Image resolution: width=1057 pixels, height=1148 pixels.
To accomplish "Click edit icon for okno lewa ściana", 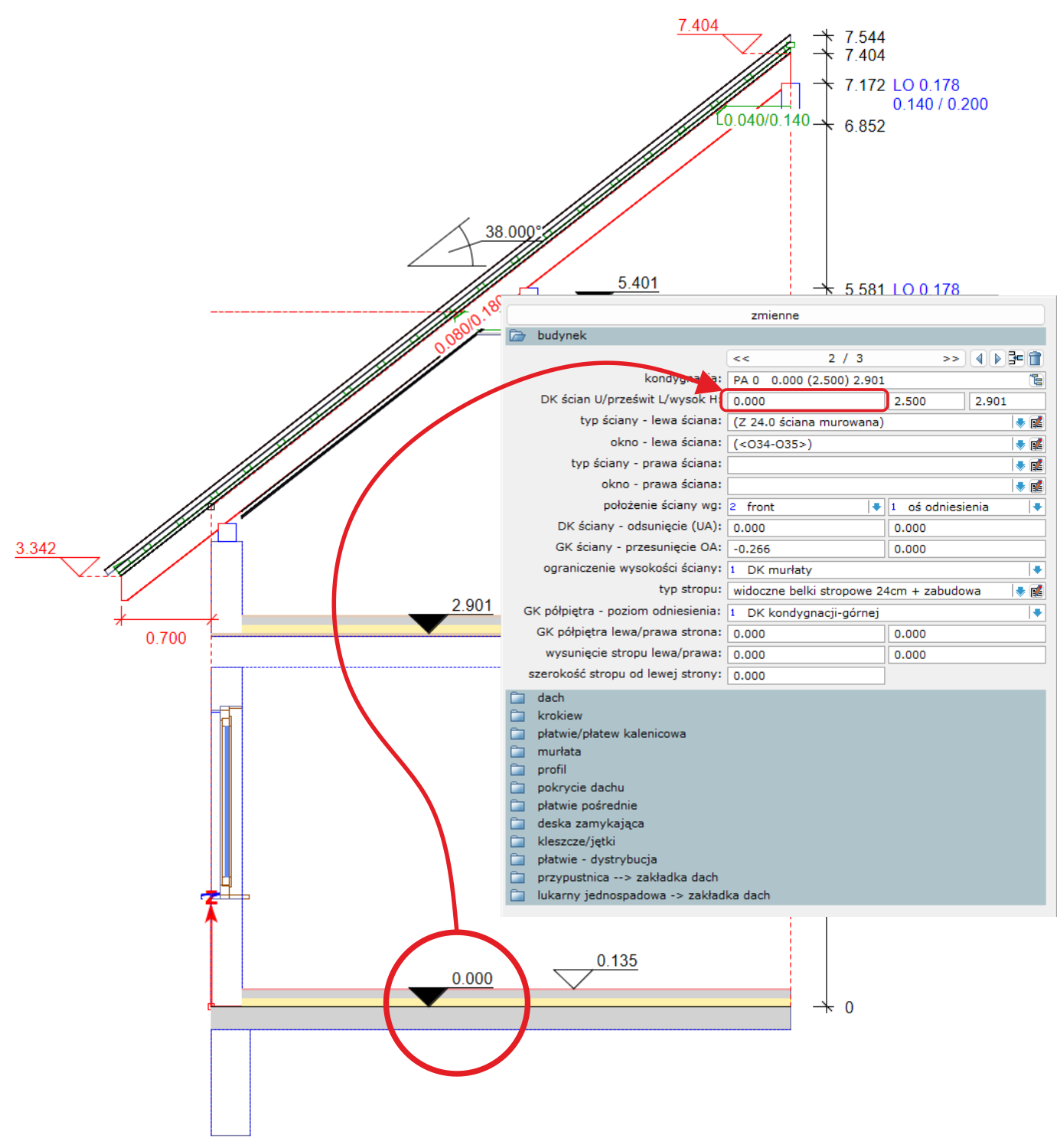I will click(1036, 444).
